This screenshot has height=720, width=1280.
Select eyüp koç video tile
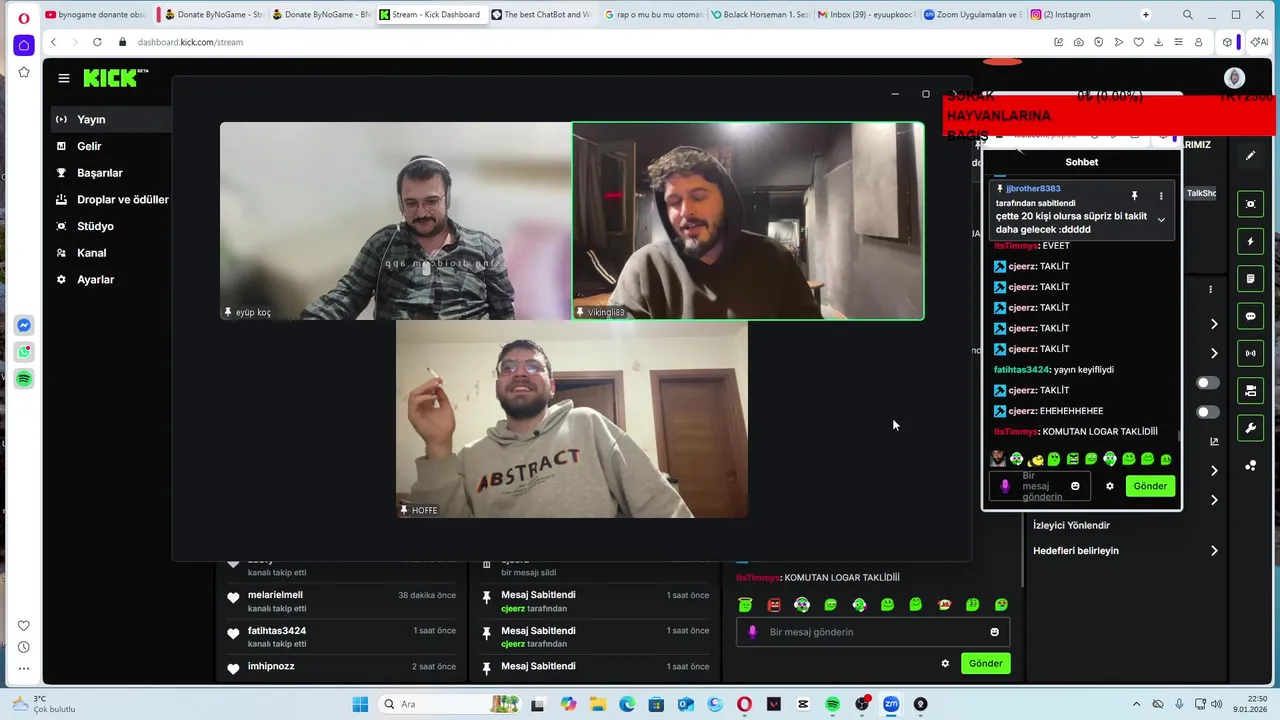tap(396, 221)
